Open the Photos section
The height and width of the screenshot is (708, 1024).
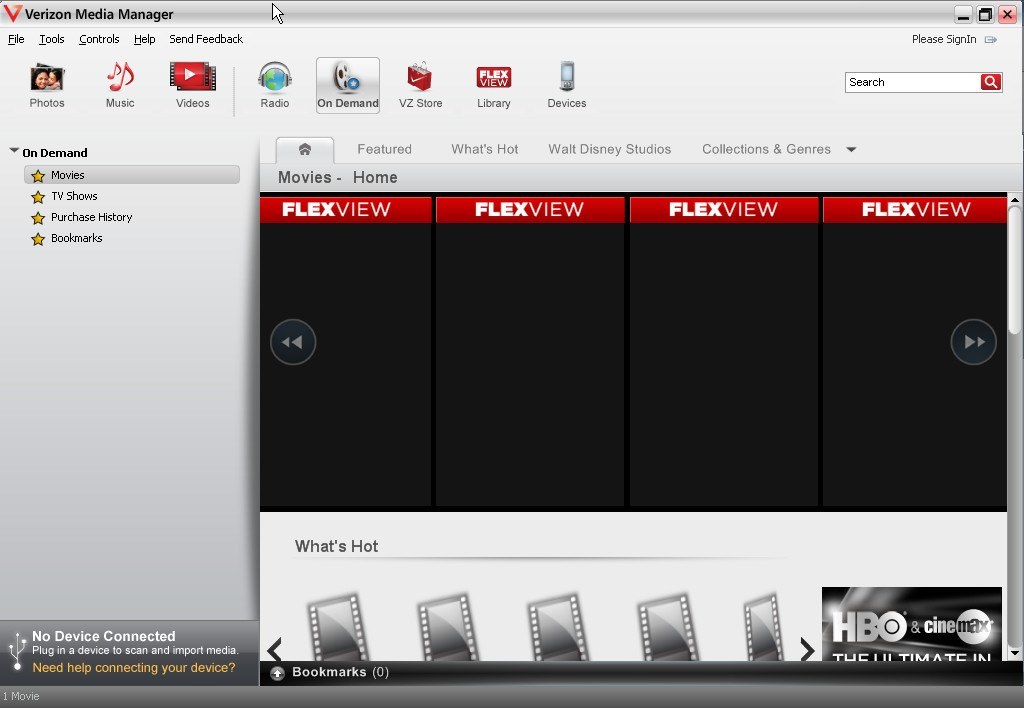(x=47, y=85)
